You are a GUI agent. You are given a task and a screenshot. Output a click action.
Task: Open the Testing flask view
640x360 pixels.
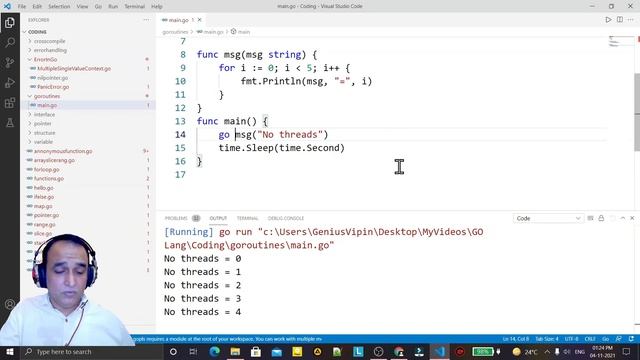coord(10,122)
